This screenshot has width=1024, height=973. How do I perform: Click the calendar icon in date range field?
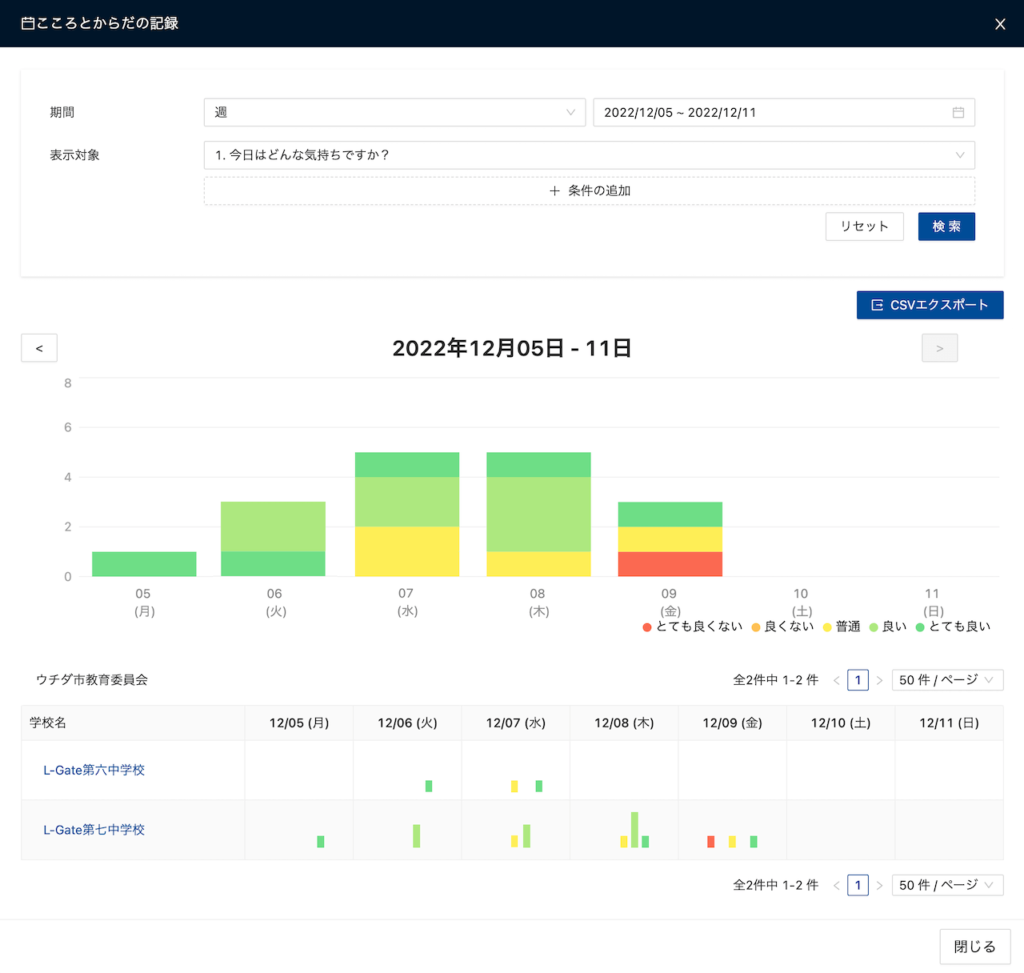pyautogui.click(x=957, y=113)
